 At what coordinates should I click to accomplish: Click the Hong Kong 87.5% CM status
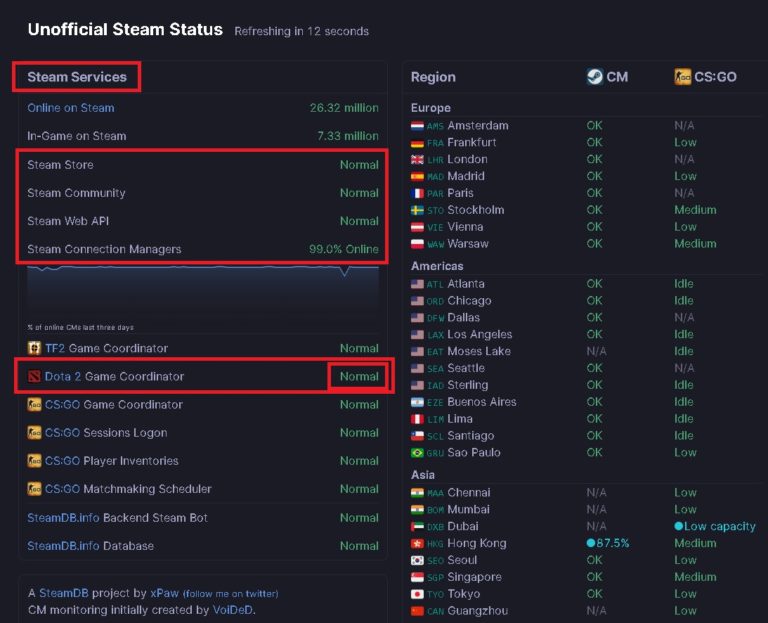tap(608, 543)
